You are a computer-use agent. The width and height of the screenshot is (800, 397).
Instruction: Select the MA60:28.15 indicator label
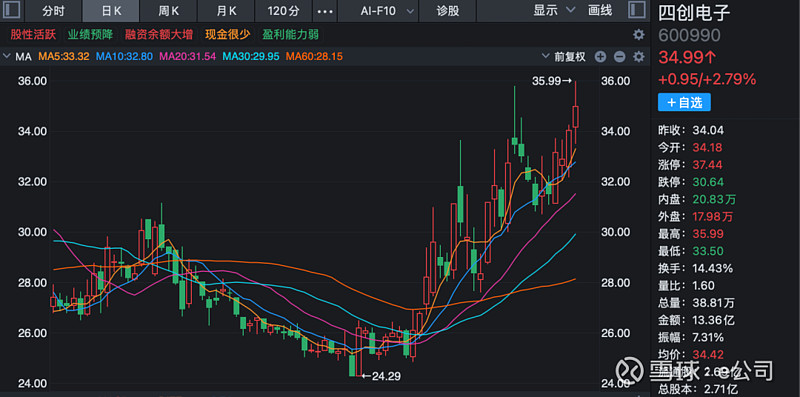[x=314, y=57]
